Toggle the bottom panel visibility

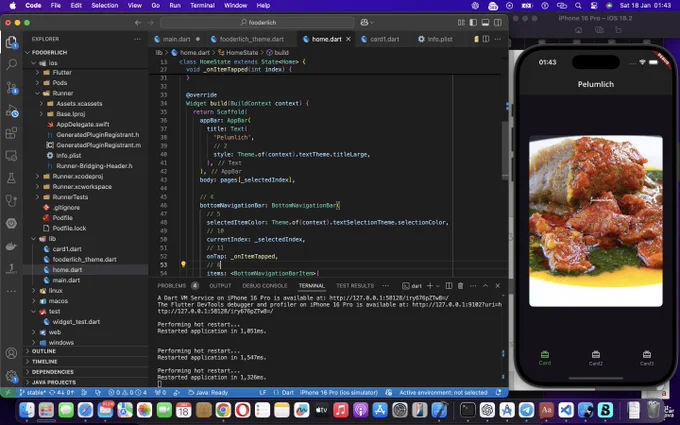(485, 23)
